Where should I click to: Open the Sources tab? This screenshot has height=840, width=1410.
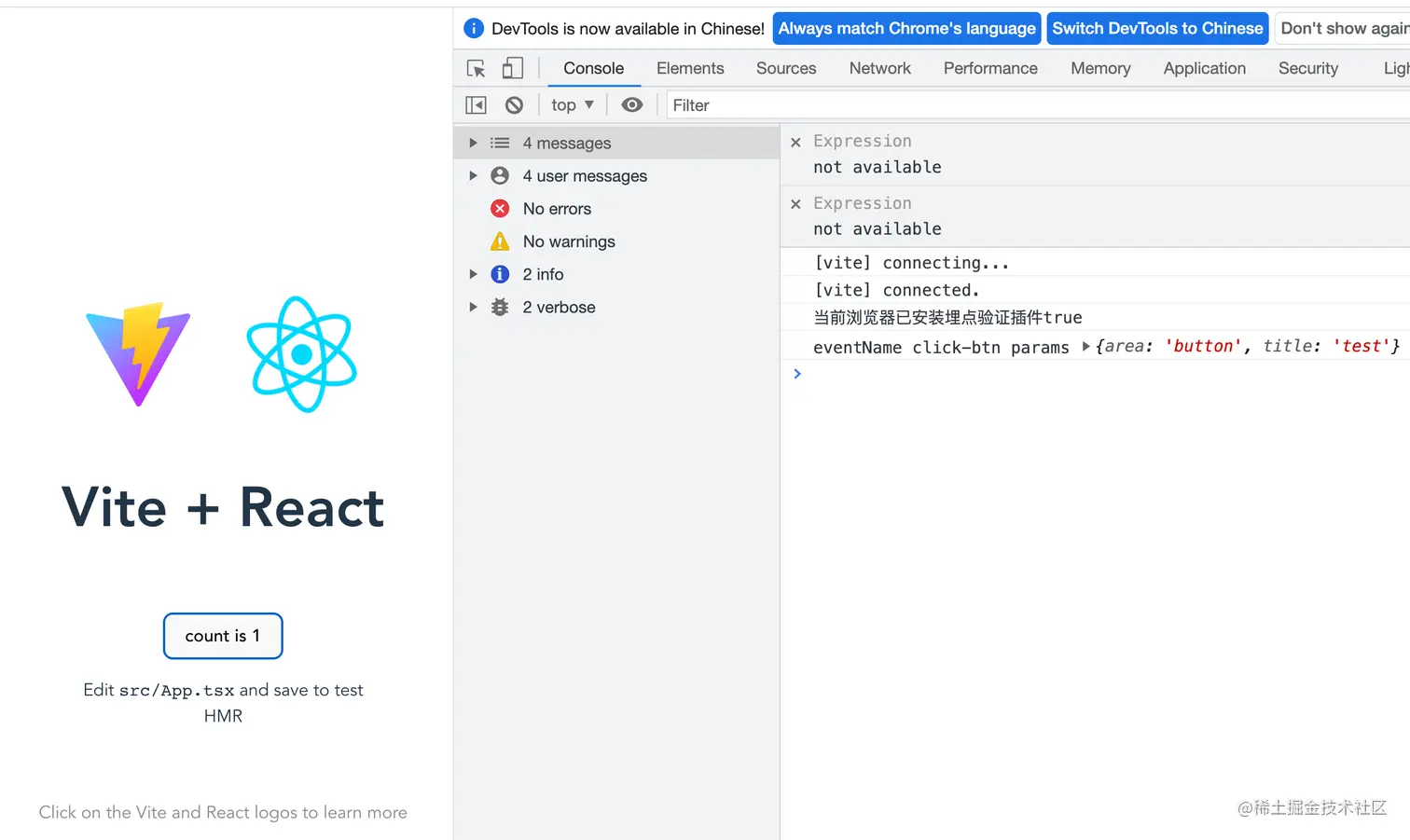point(786,68)
